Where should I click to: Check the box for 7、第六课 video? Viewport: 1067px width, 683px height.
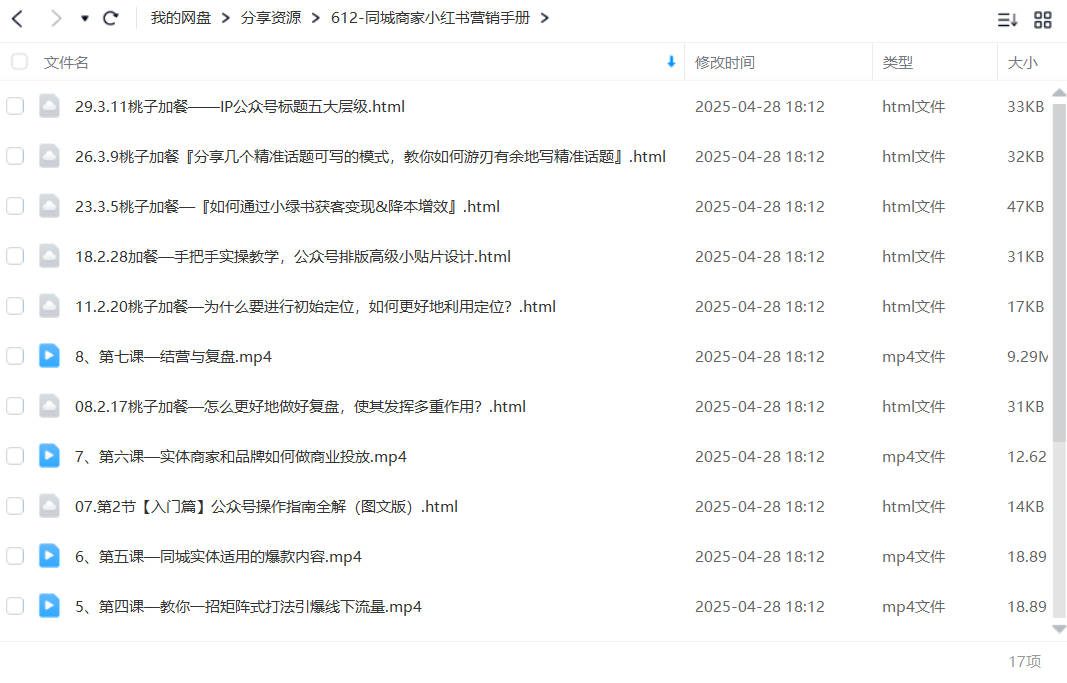[15, 456]
